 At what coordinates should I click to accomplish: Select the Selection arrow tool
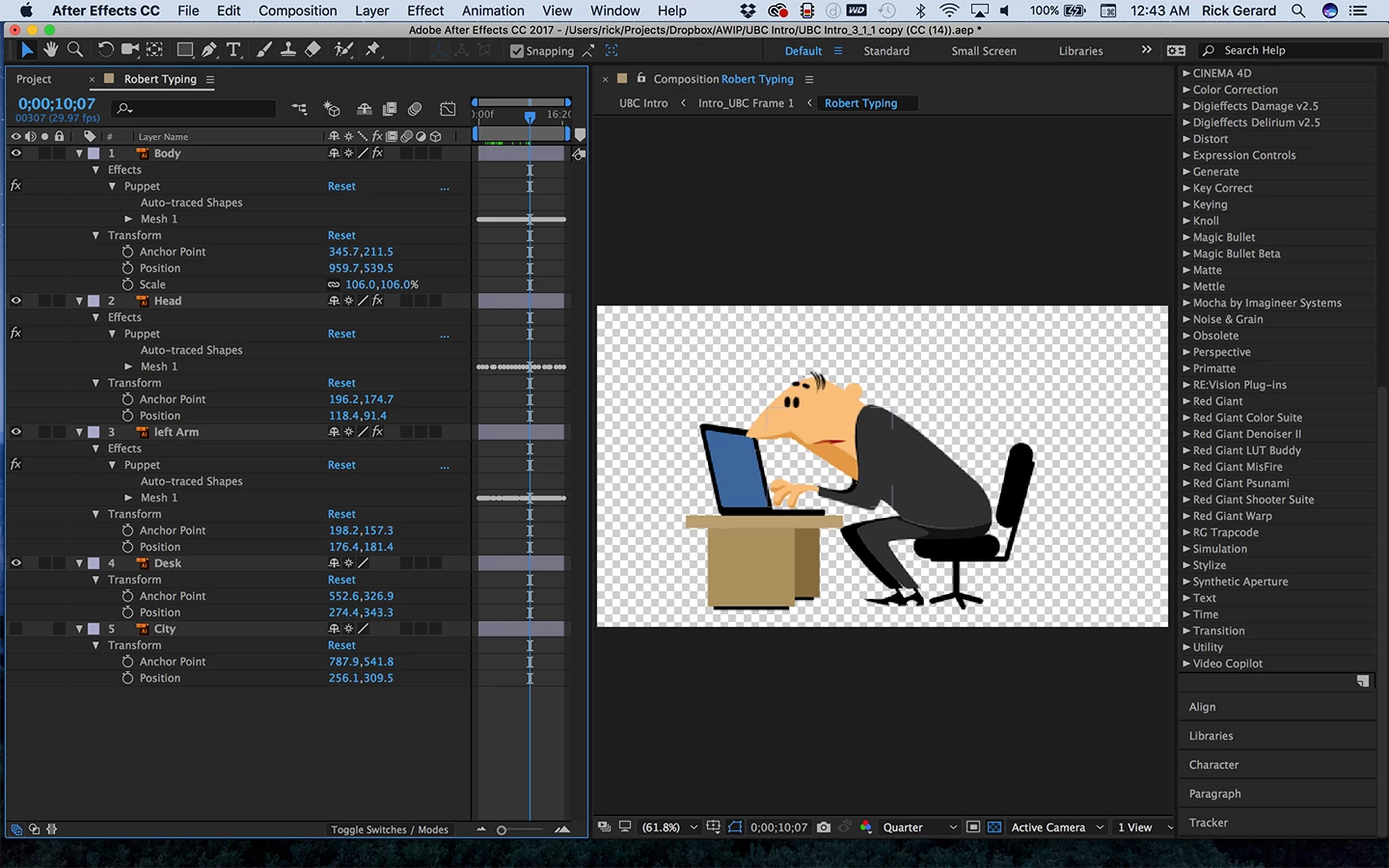coord(27,50)
